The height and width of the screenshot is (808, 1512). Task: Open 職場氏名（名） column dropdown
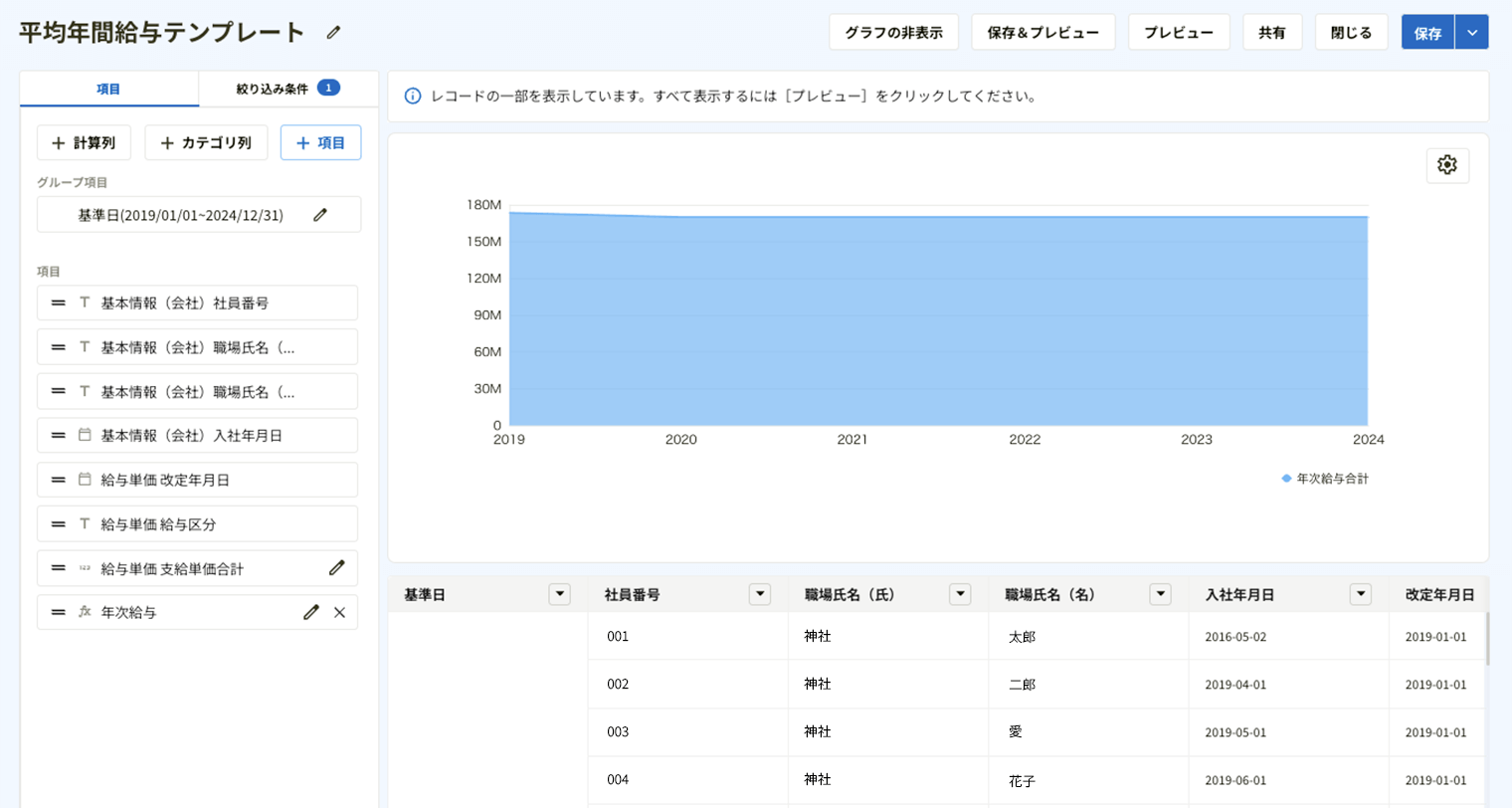(1160, 594)
